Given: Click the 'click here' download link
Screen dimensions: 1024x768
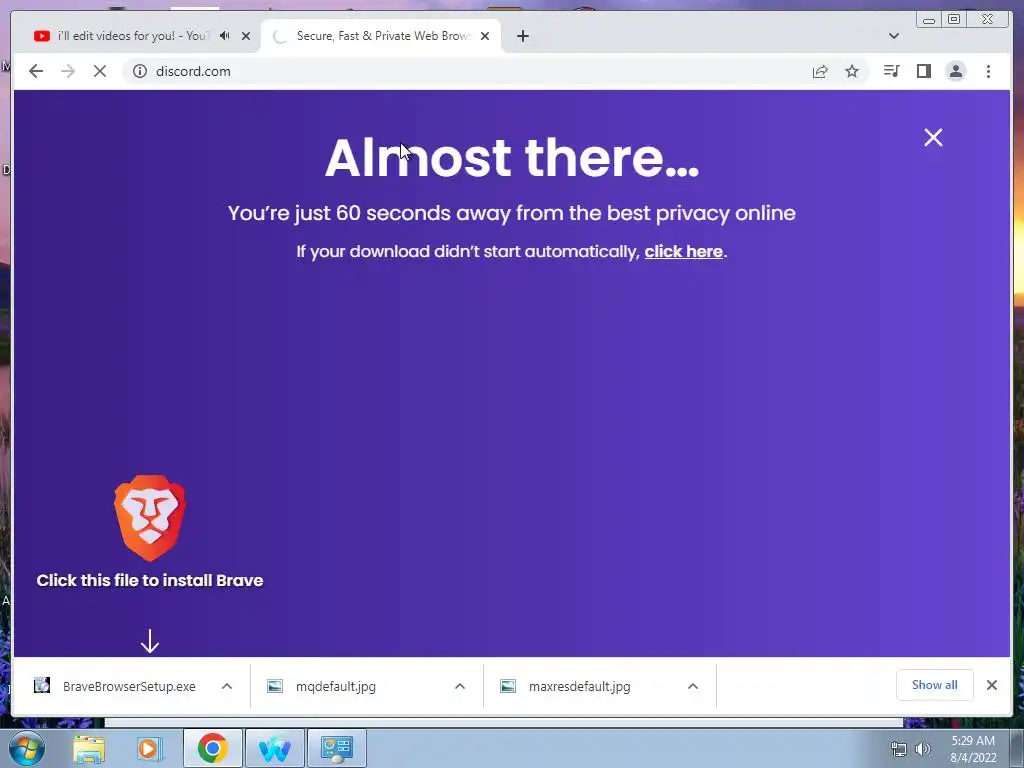Looking at the screenshot, I should pos(684,251).
